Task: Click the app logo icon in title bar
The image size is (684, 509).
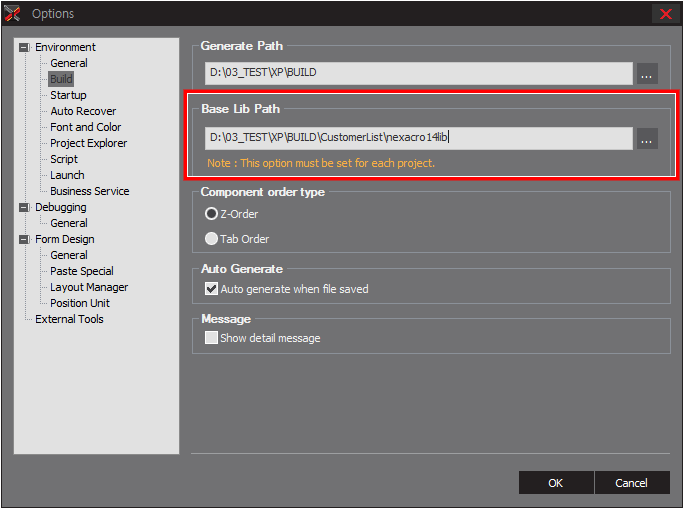Action: [14, 13]
